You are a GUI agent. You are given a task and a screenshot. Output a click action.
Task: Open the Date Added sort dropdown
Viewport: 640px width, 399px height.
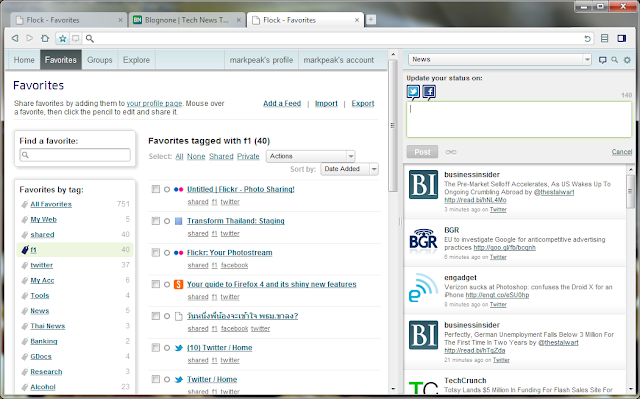(x=349, y=169)
